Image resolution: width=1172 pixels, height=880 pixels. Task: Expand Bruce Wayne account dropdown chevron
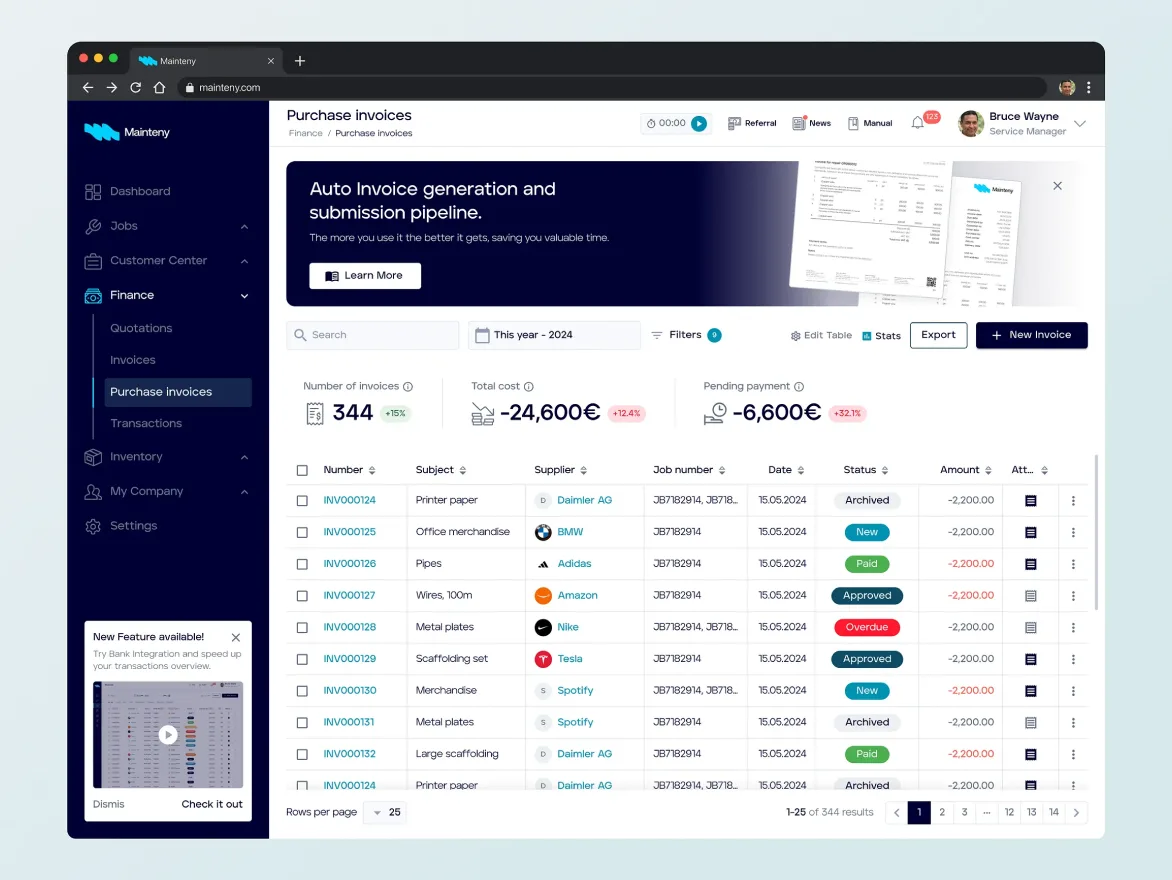pos(1079,123)
